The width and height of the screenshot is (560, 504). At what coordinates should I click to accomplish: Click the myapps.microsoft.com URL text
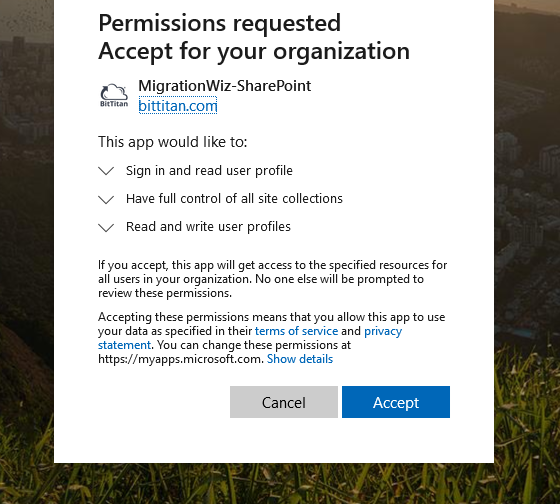pyautogui.click(x=181, y=359)
